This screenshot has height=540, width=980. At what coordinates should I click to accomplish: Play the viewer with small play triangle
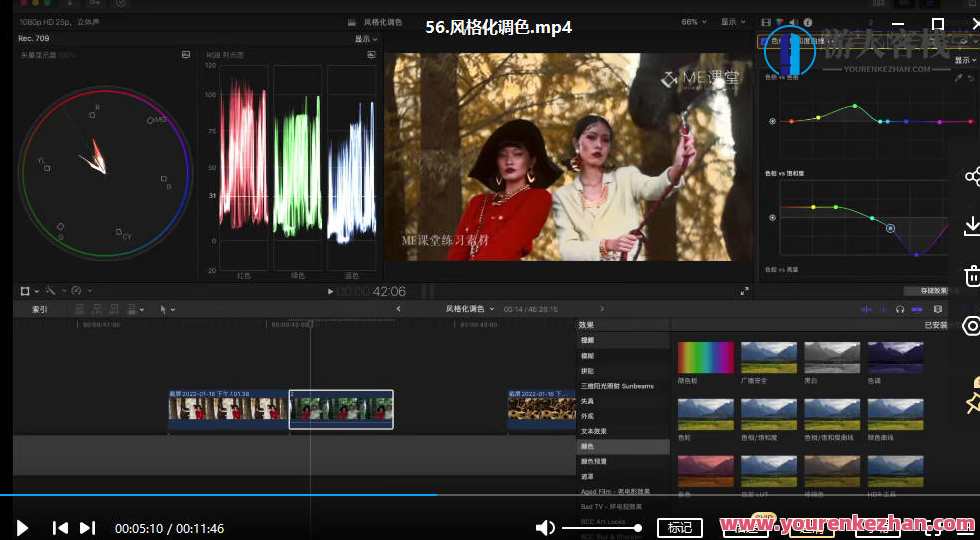(x=330, y=291)
